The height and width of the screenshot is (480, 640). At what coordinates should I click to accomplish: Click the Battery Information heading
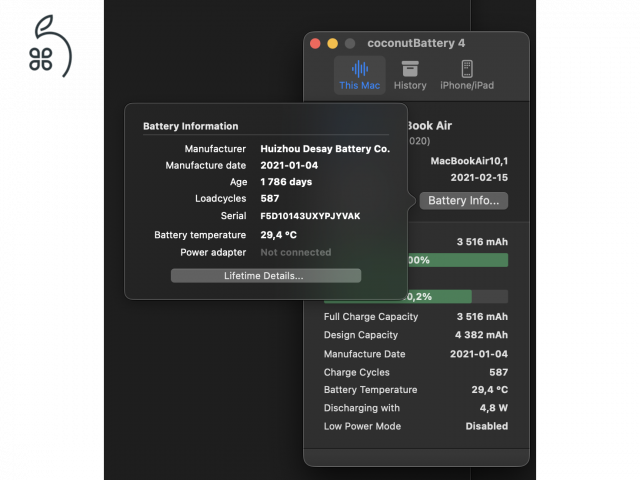191,126
